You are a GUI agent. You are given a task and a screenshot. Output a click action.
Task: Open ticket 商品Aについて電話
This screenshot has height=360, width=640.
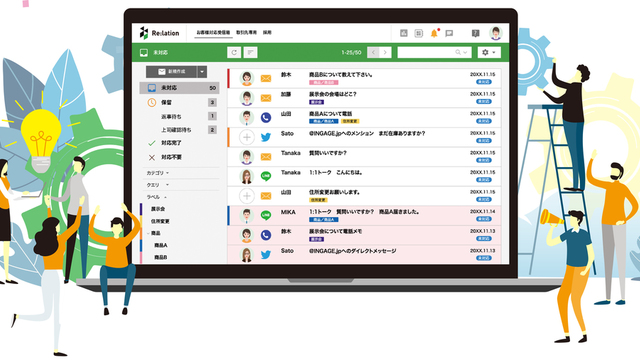click(331, 114)
